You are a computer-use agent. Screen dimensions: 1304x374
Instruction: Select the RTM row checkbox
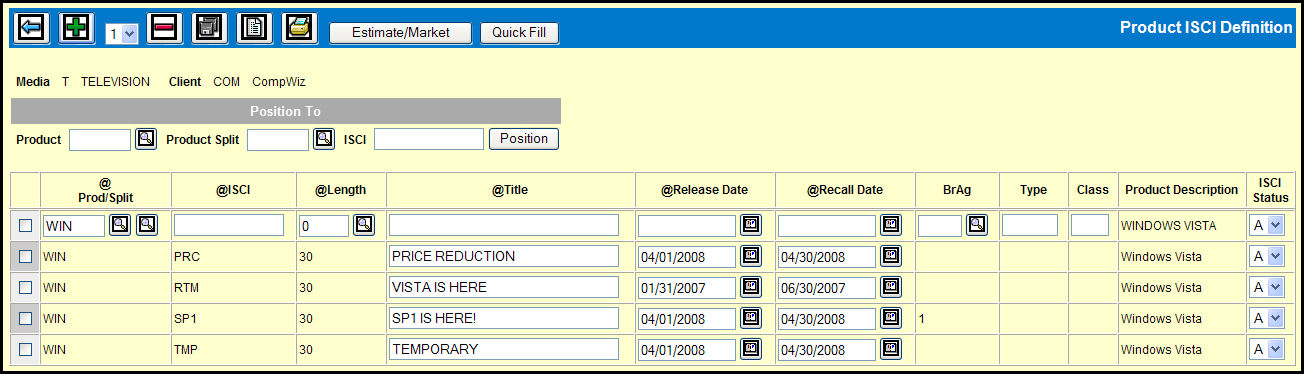click(26, 287)
